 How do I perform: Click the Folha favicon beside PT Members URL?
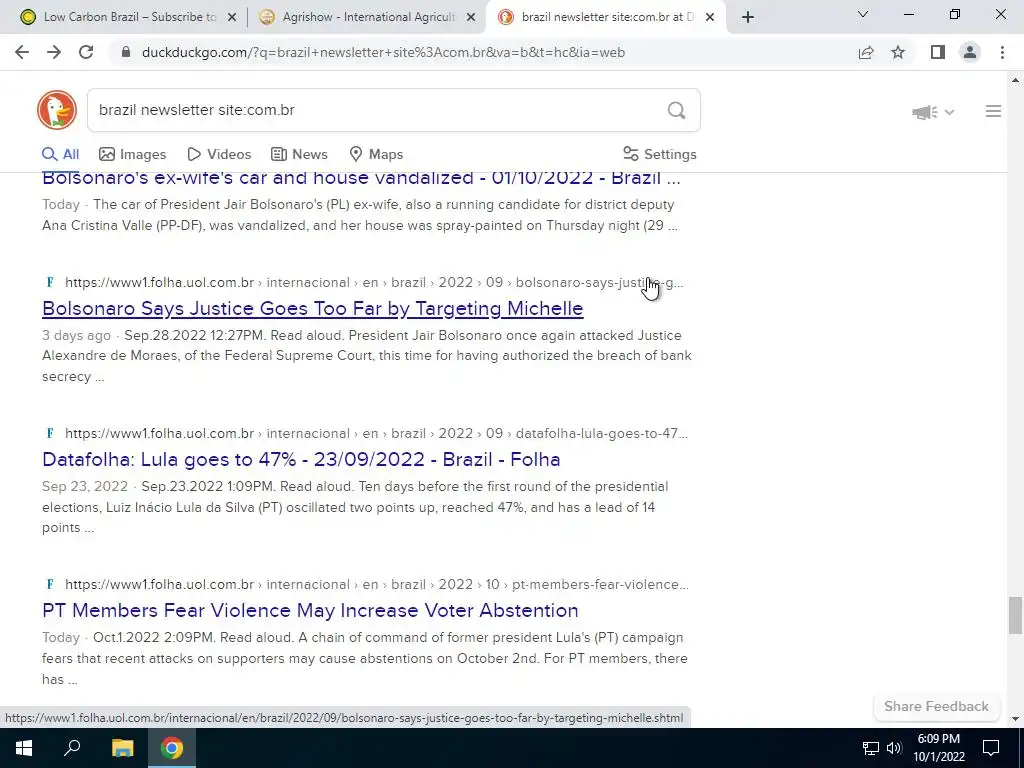pyautogui.click(x=50, y=584)
